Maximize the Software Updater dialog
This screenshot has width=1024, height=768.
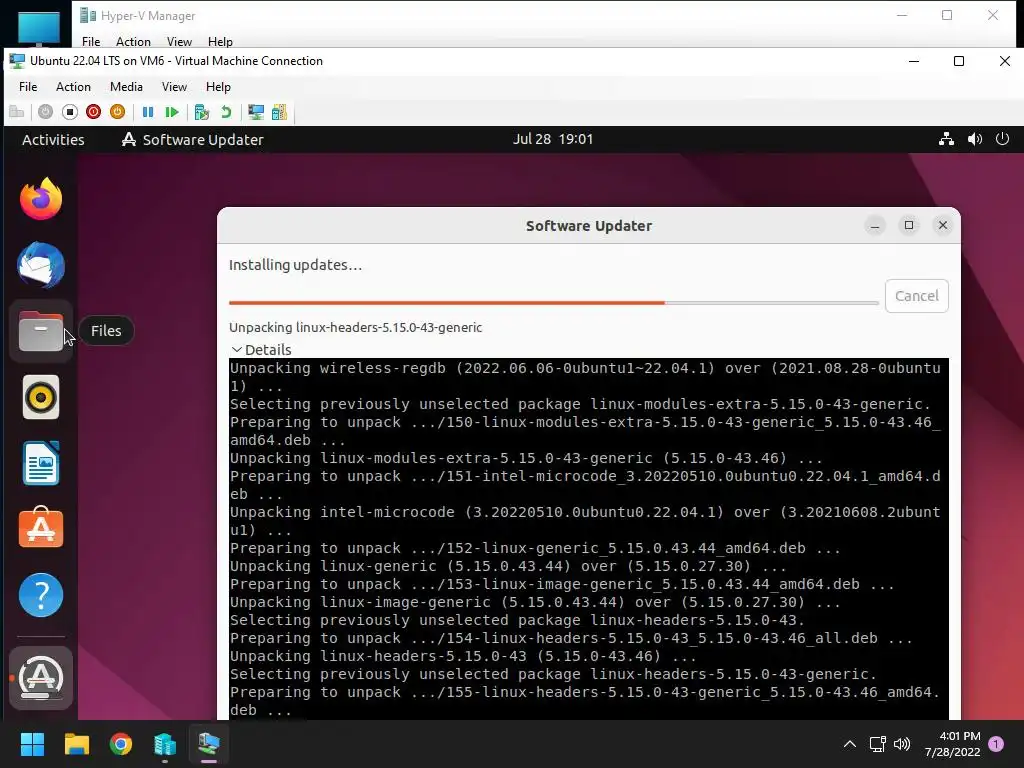[x=908, y=225]
